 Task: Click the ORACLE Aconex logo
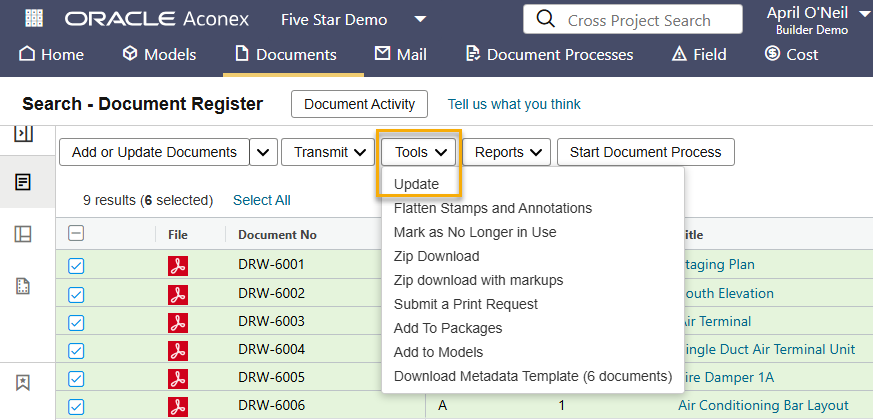[157, 19]
